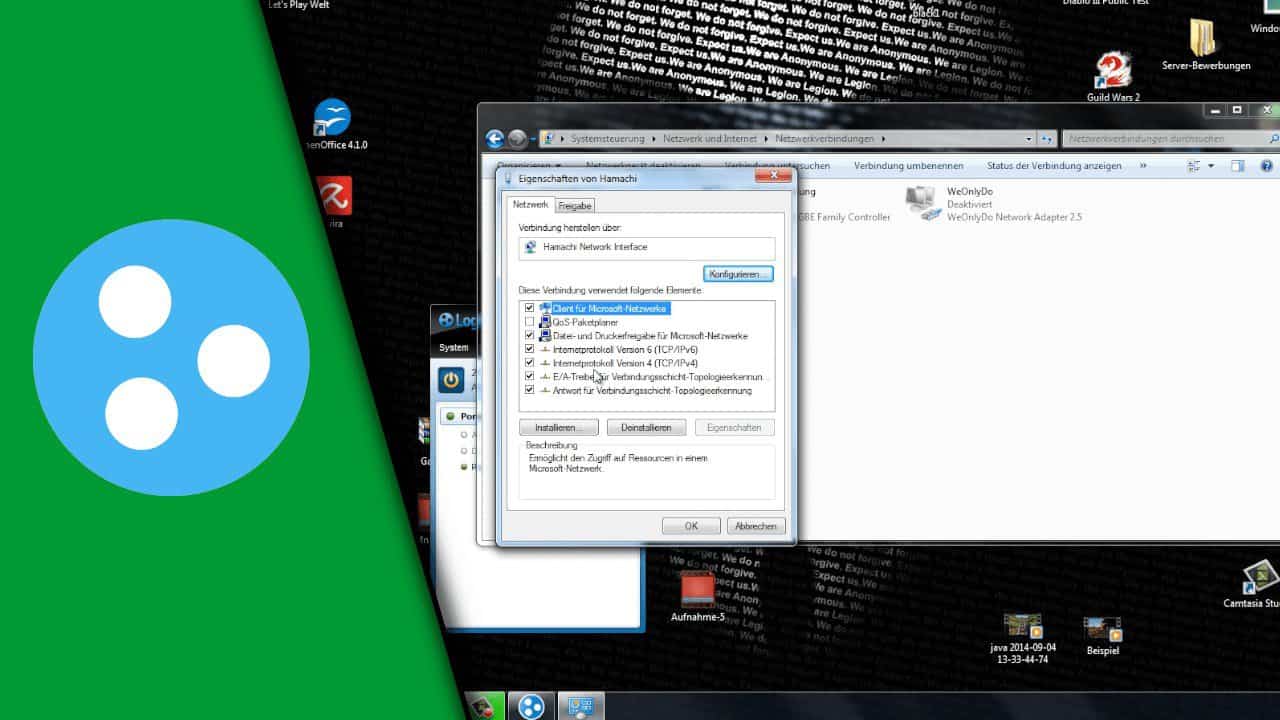Open help in the Netzwerkverbindungen window
1280x720 pixels.
(x=1266, y=166)
